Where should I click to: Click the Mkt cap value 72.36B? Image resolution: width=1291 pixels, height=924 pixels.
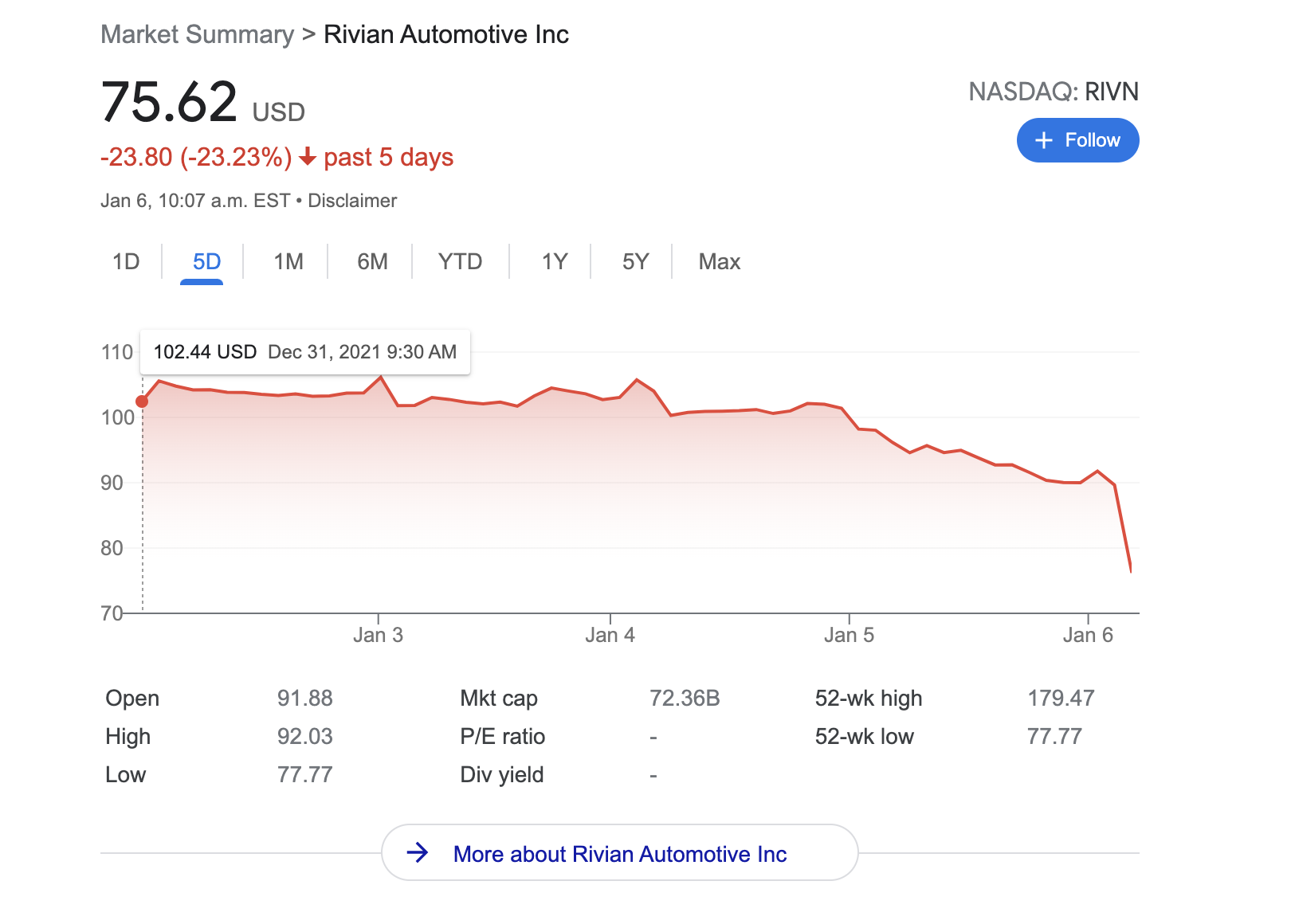pyautogui.click(x=685, y=698)
